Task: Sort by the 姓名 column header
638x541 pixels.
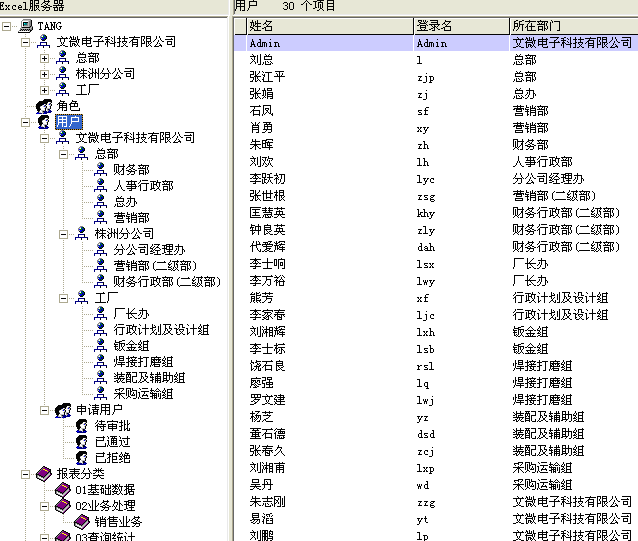Action: (x=328, y=24)
